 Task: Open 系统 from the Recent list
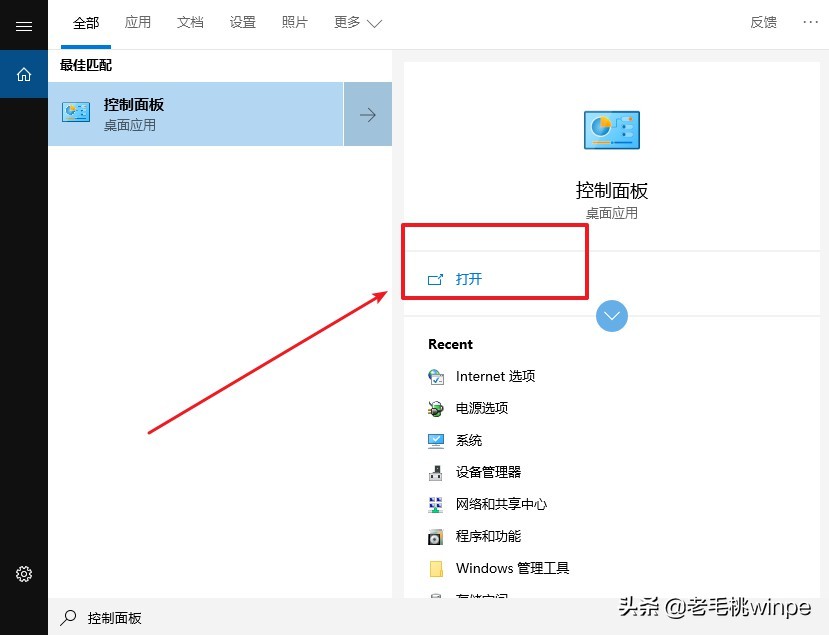[x=469, y=440]
